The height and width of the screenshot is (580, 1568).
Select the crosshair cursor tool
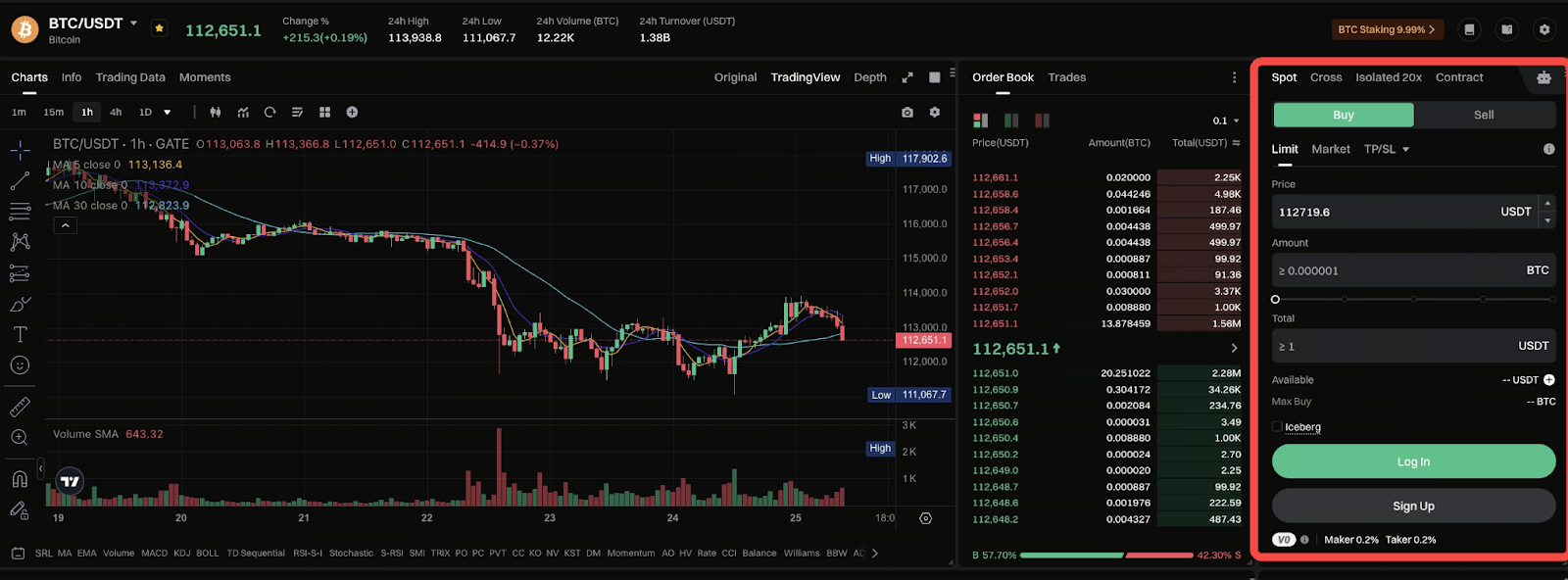20,151
